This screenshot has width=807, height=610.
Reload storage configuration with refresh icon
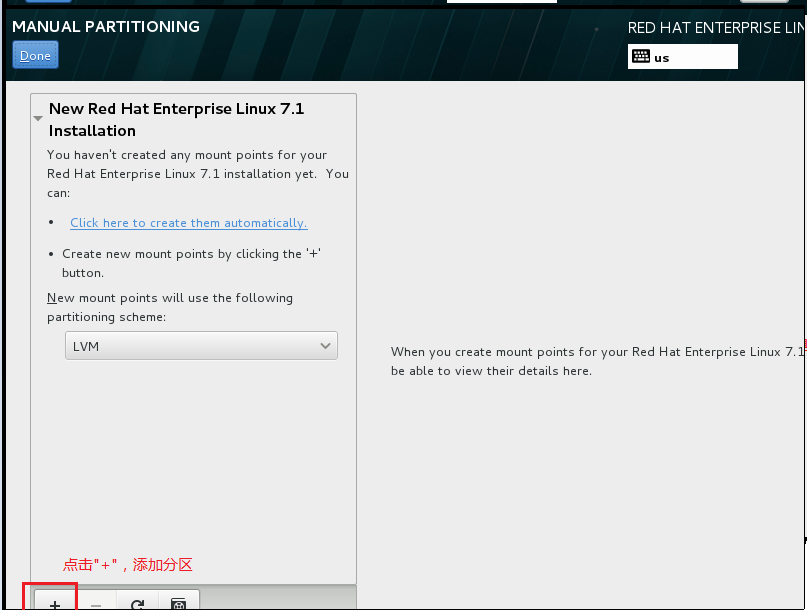coord(137,602)
